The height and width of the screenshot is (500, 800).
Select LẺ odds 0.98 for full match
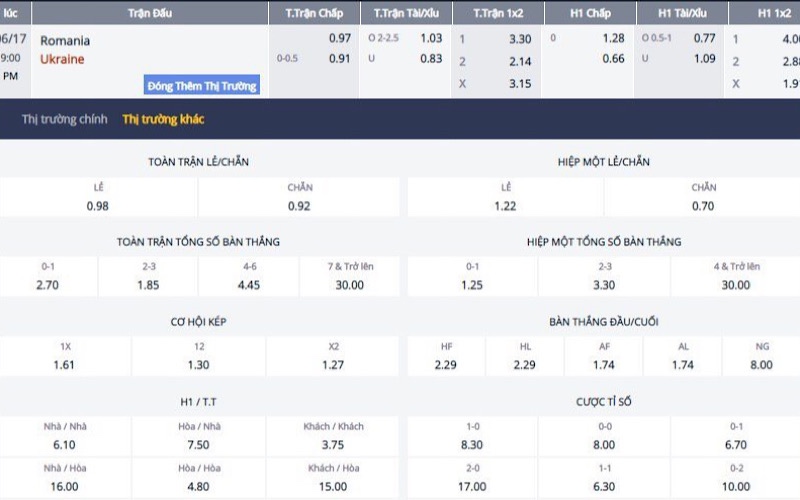pos(98,205)
